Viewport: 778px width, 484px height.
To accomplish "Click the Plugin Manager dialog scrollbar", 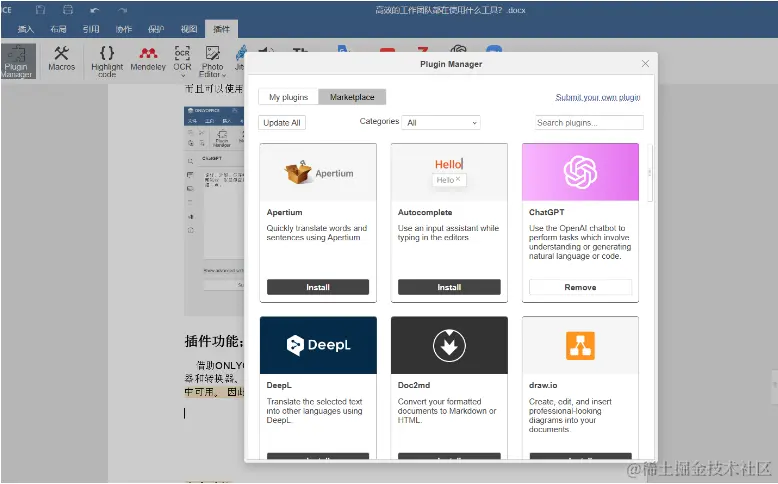I will coord(650,173).
